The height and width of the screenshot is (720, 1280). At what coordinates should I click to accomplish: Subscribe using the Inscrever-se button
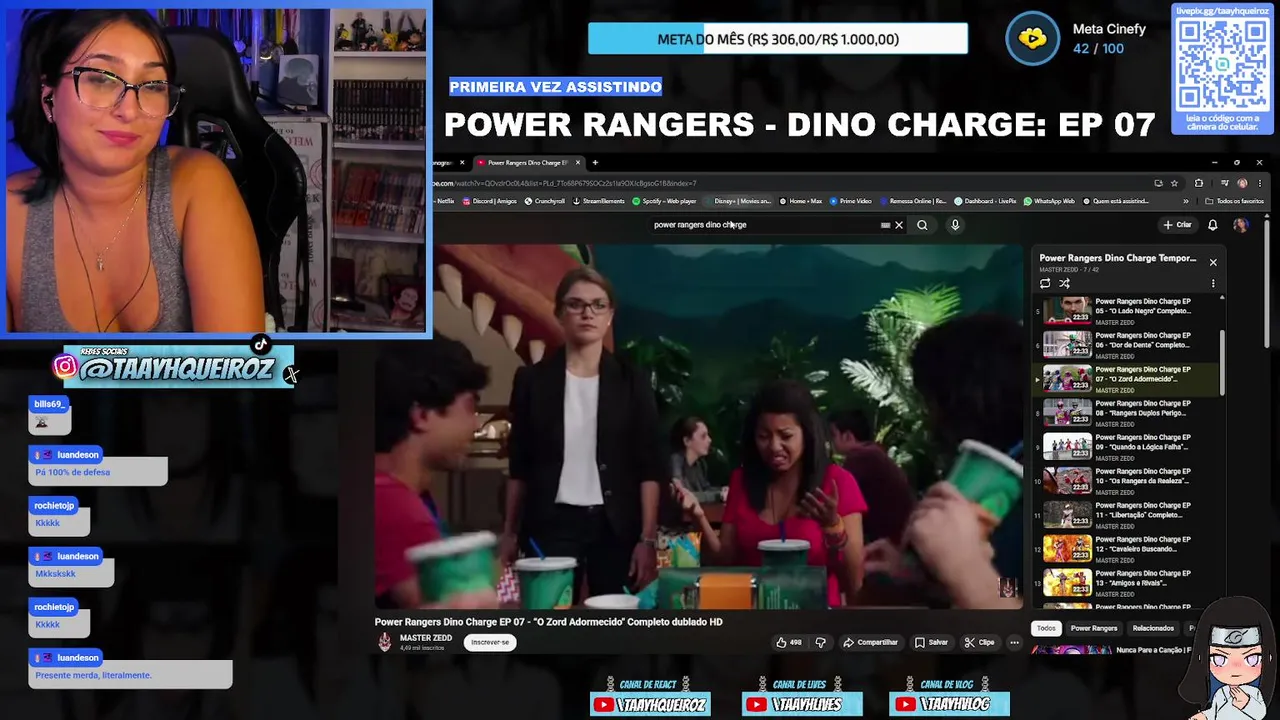[490, 642]
